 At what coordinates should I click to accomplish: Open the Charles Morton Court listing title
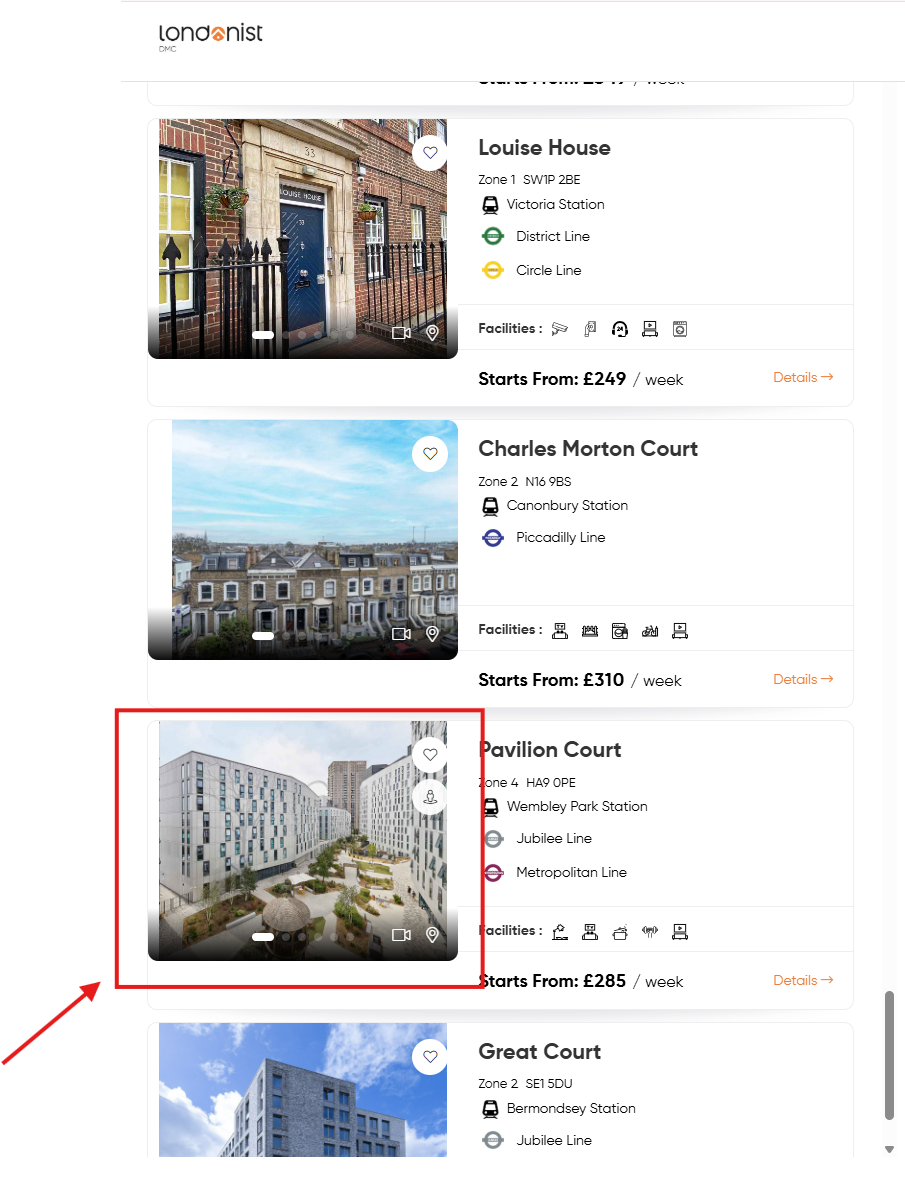[x=588, y=448]
